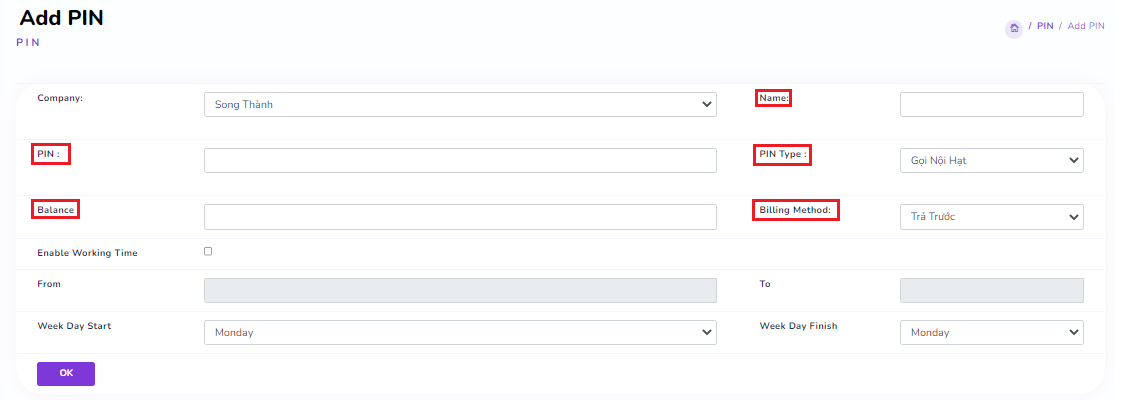Expand the PIN Type dropdown
The height and width of the screenshot is (400, 1123).
(991, 160)
